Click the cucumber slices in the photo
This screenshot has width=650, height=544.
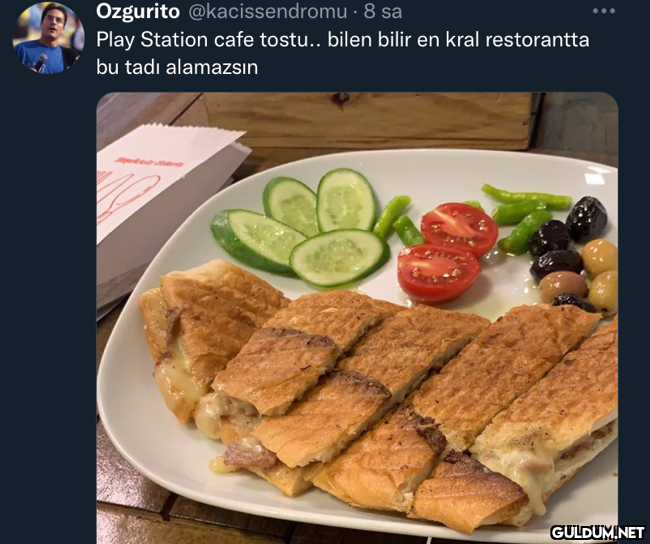pyautogui.click(x=300, y=228)
